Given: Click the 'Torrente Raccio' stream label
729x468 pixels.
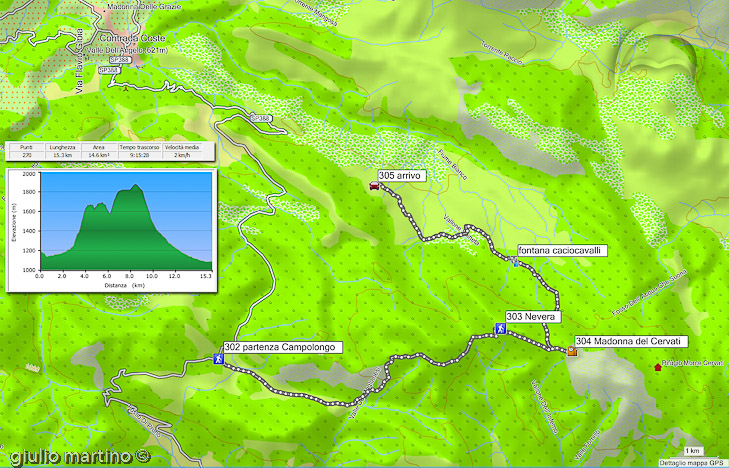Looking at the screenshot, I should tap(502, 53).
